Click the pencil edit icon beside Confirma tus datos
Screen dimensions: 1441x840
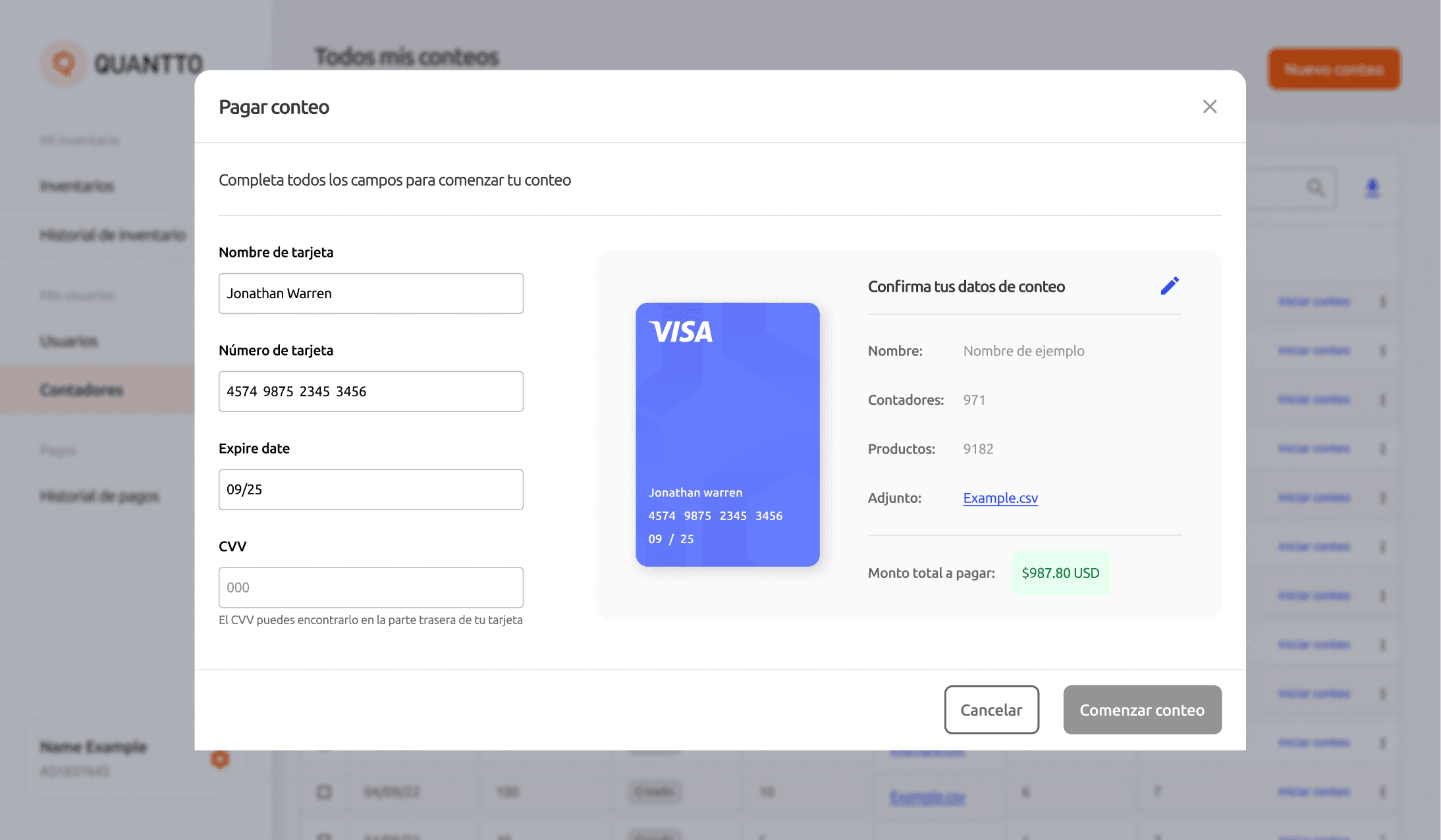click(x=1170, y=286)
